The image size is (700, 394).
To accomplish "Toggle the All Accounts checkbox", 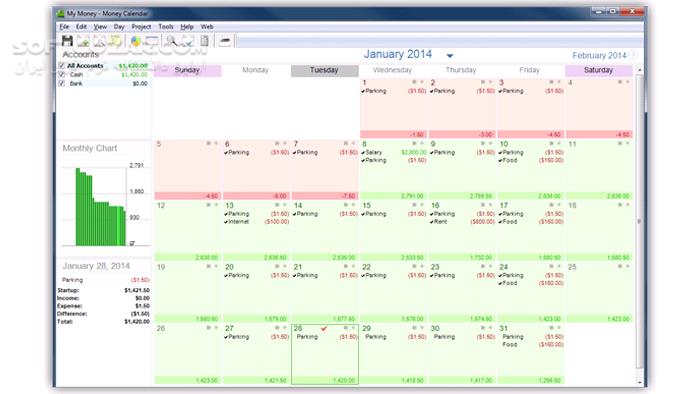I will click(62, 66).
